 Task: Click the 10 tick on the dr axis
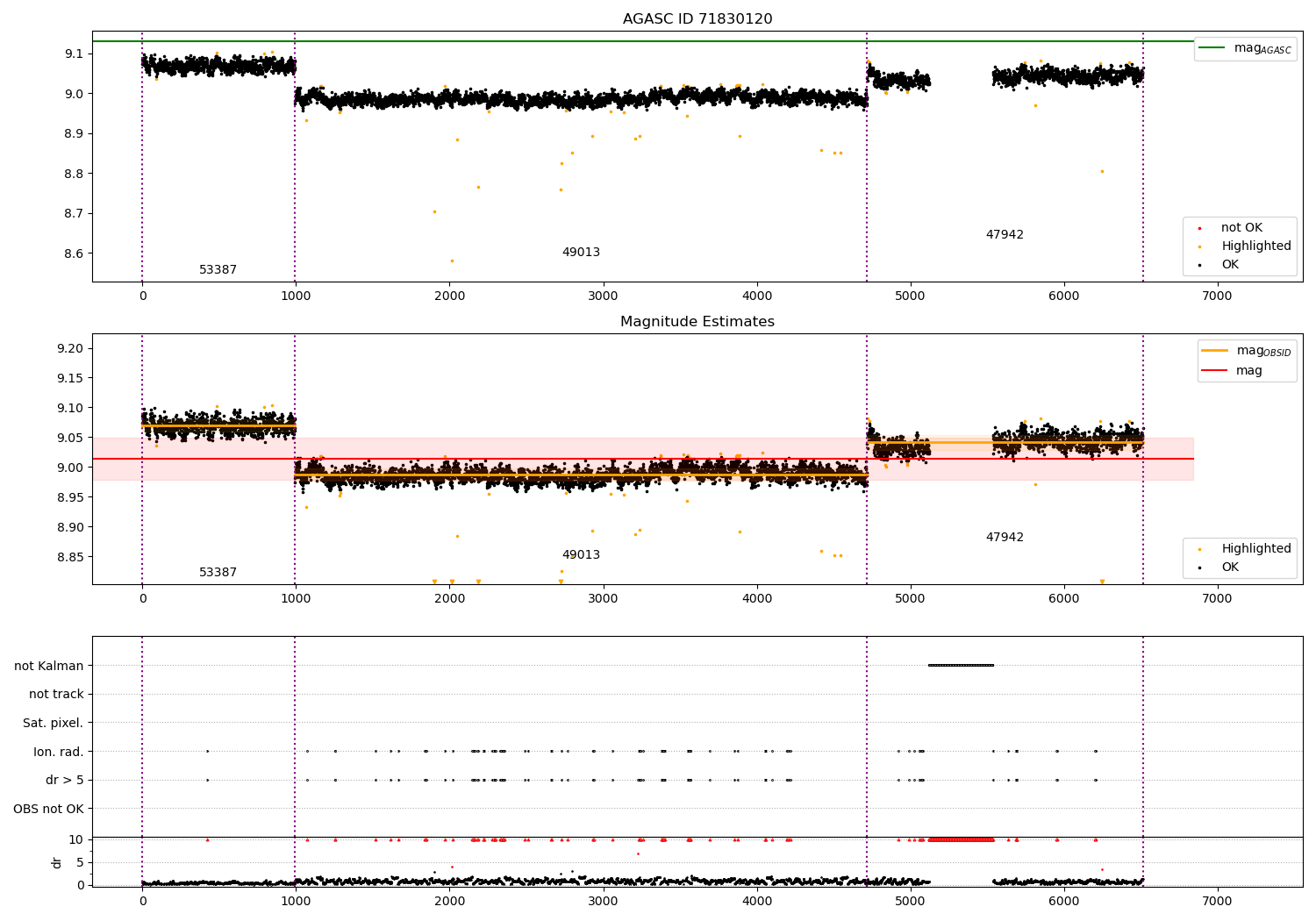75,840
